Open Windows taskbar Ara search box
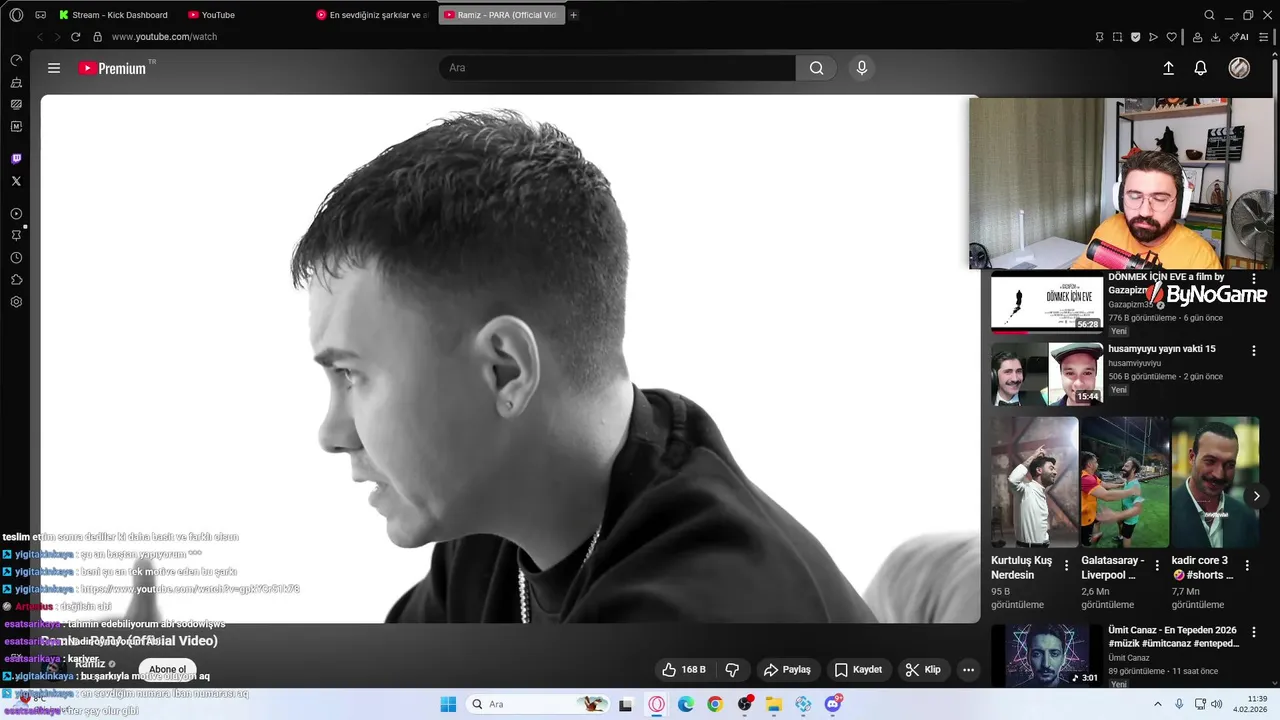Screen dimensions: 1280x720 (x=539, y=704)
